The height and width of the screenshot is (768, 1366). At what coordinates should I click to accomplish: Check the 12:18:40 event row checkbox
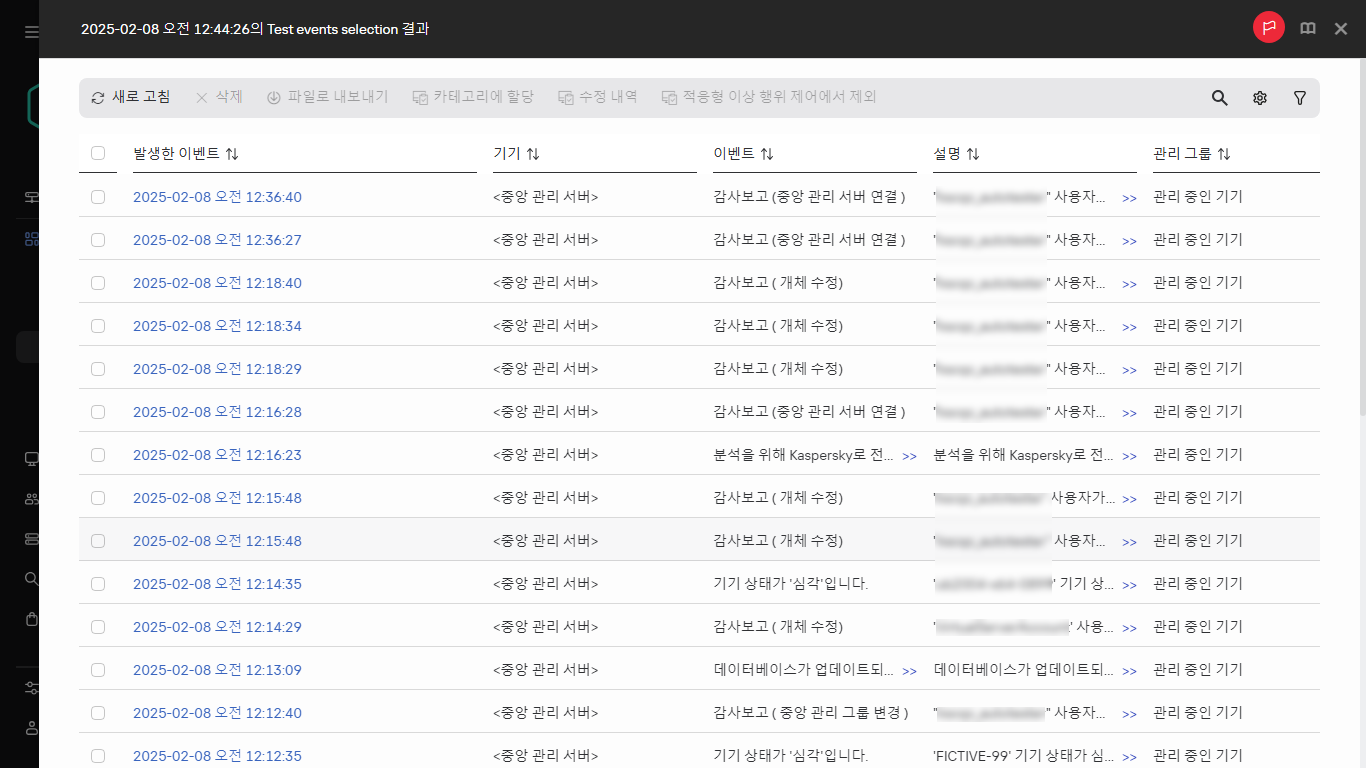click(98, 283)
